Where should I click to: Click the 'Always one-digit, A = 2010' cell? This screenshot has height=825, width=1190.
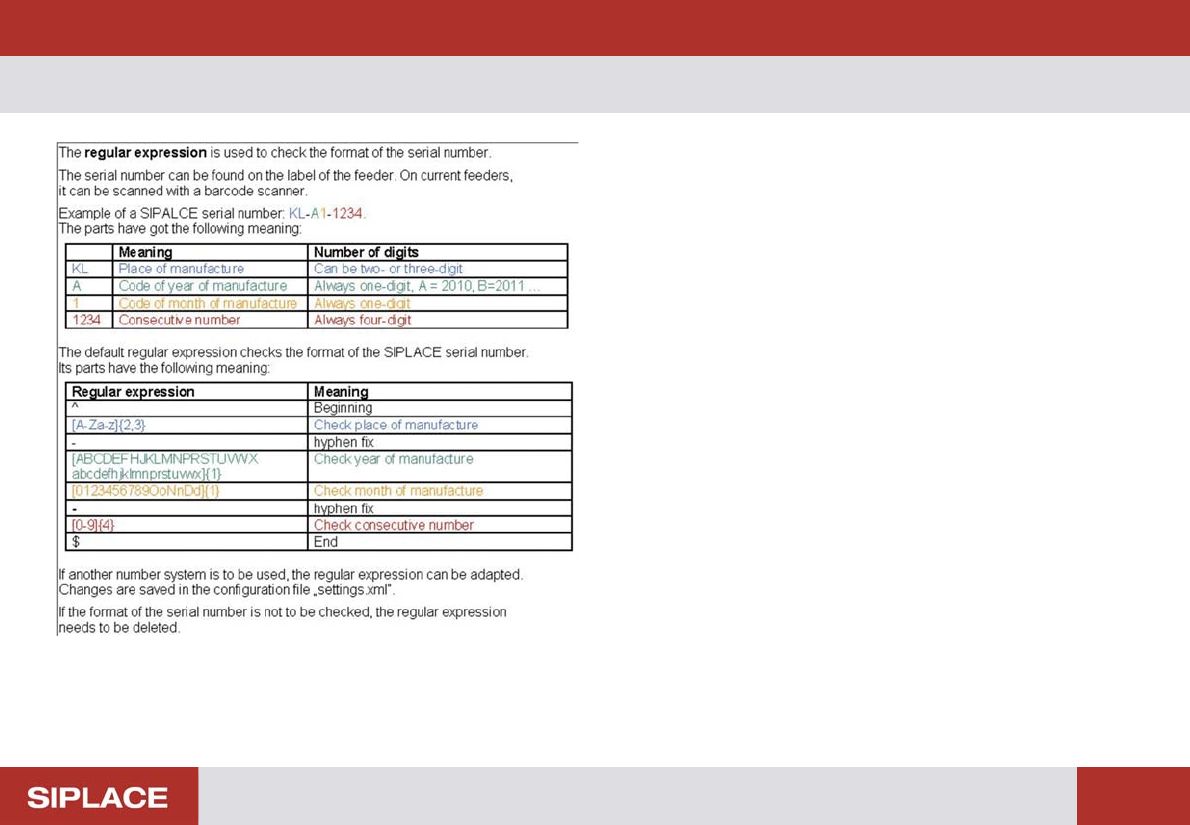point(438,286)
